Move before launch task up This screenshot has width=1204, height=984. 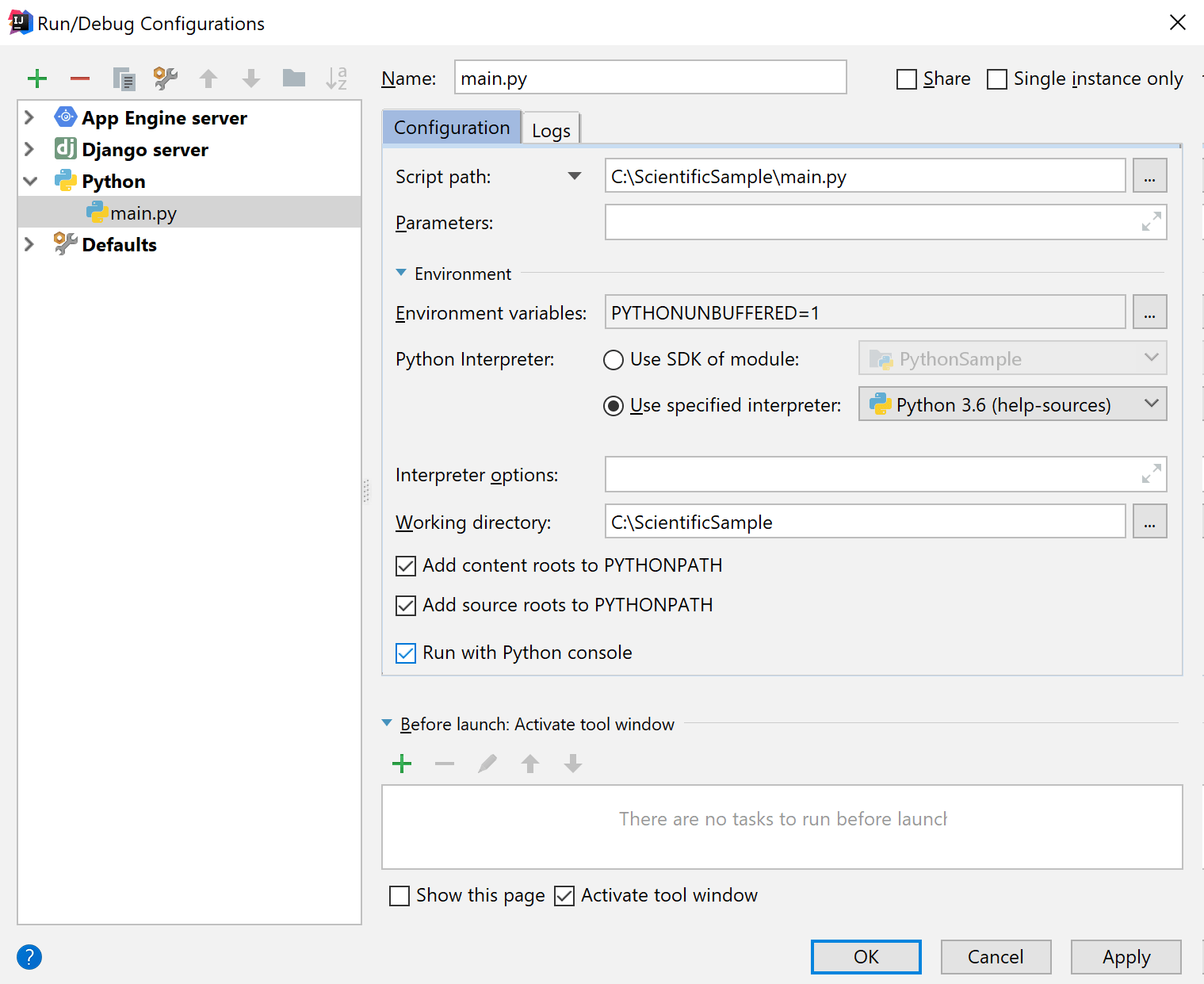[530, 764]
